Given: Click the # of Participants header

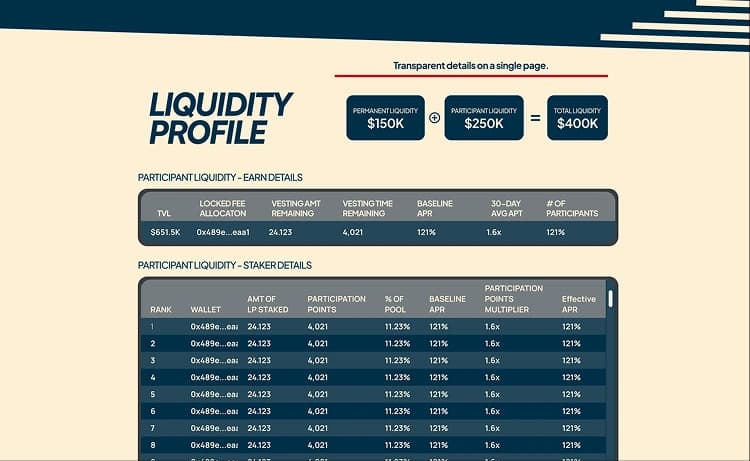Looking at the screenshot, I should click(x=572, y=208).
